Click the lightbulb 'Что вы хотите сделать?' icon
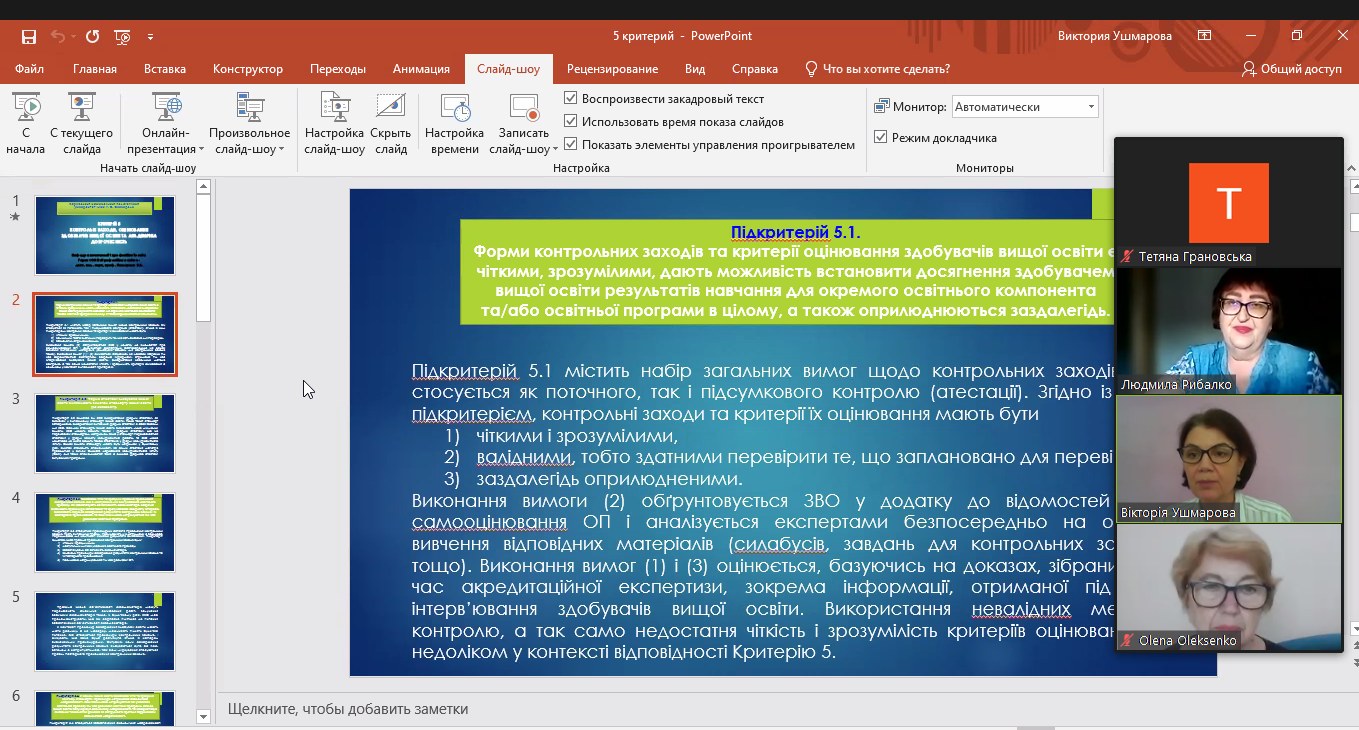1359x730 pixels. pos(811,69)
